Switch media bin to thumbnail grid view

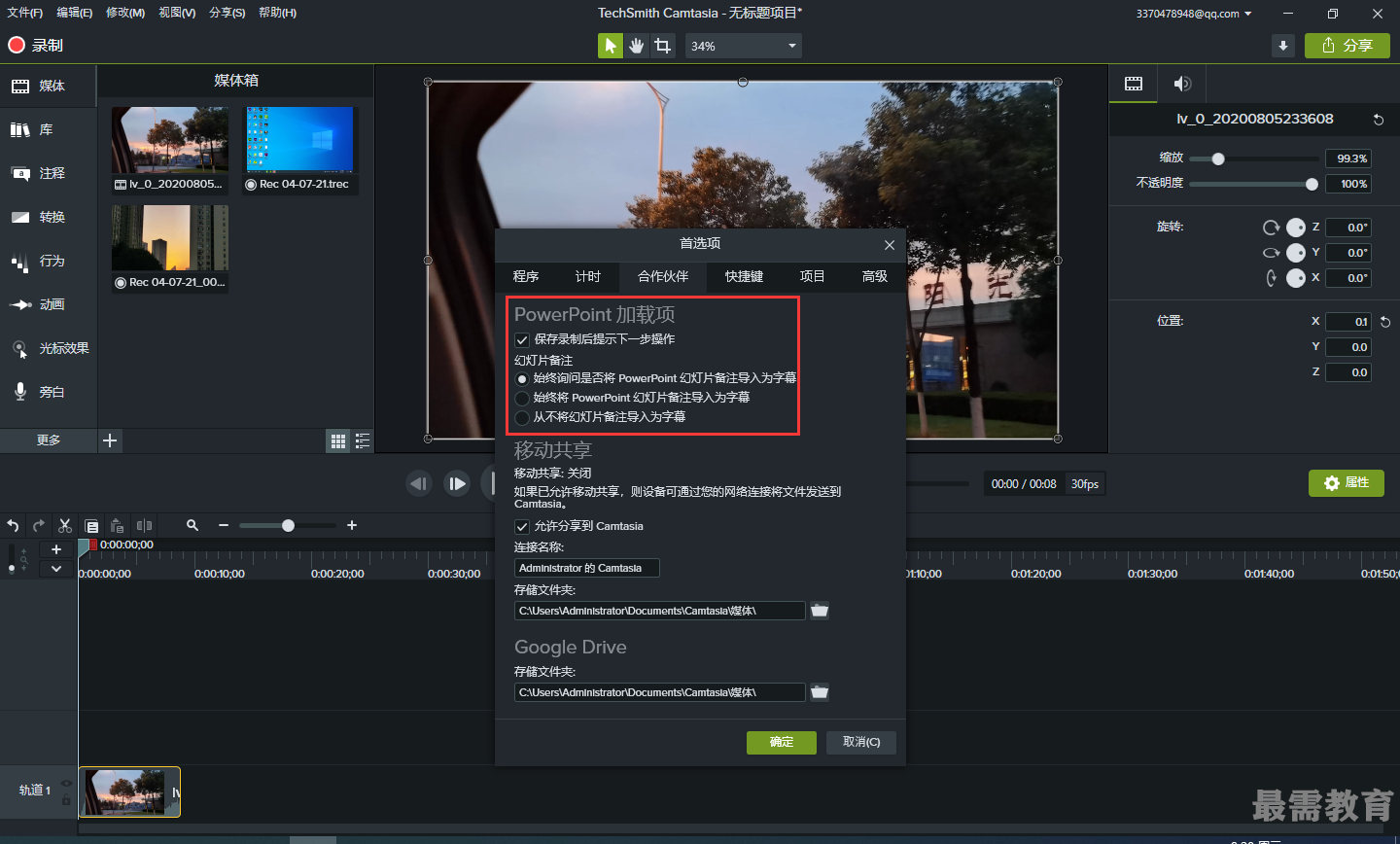[x=338, y=441]
